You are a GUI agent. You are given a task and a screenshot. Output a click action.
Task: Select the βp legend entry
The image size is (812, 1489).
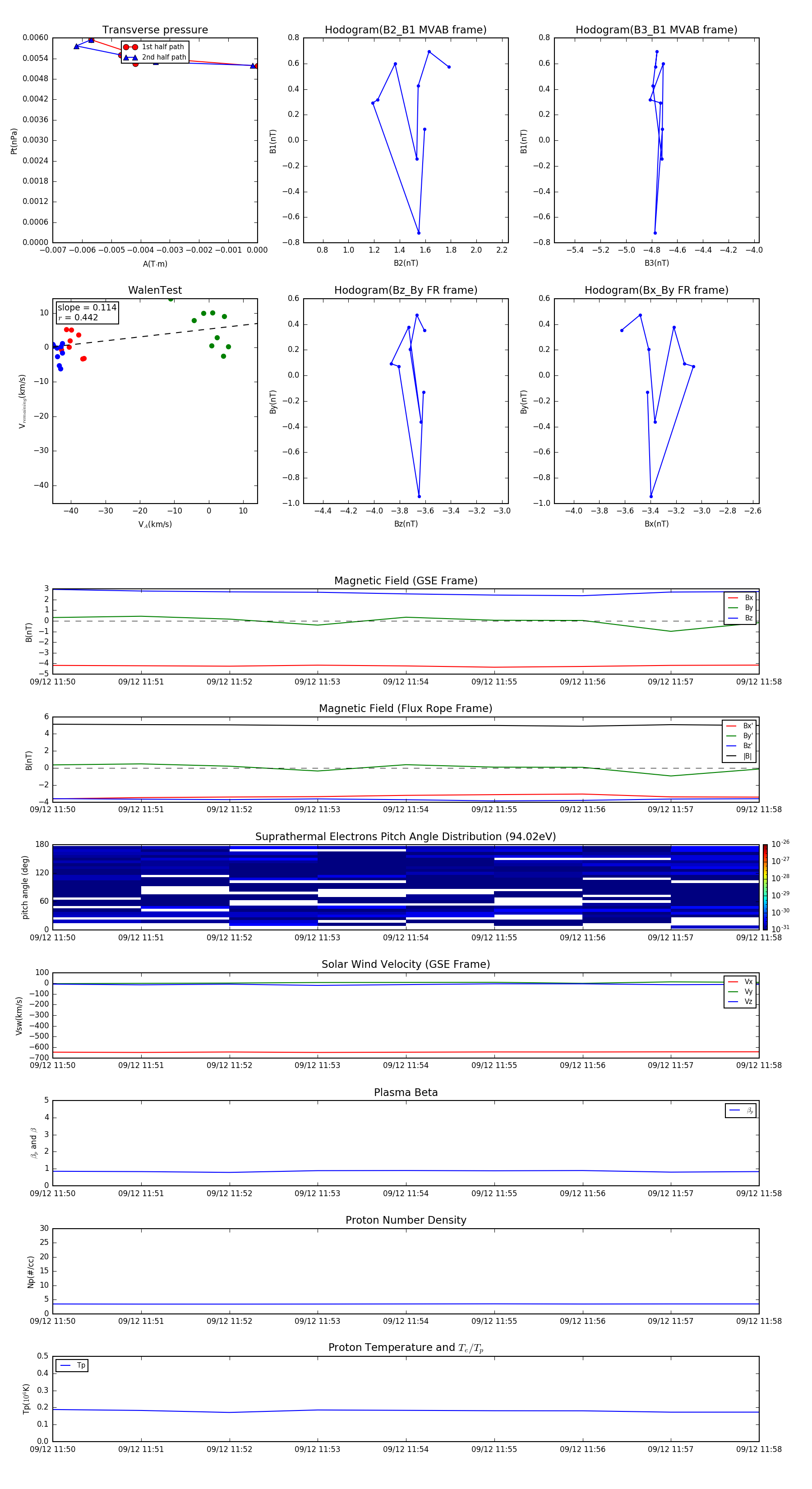(741, 1110)
